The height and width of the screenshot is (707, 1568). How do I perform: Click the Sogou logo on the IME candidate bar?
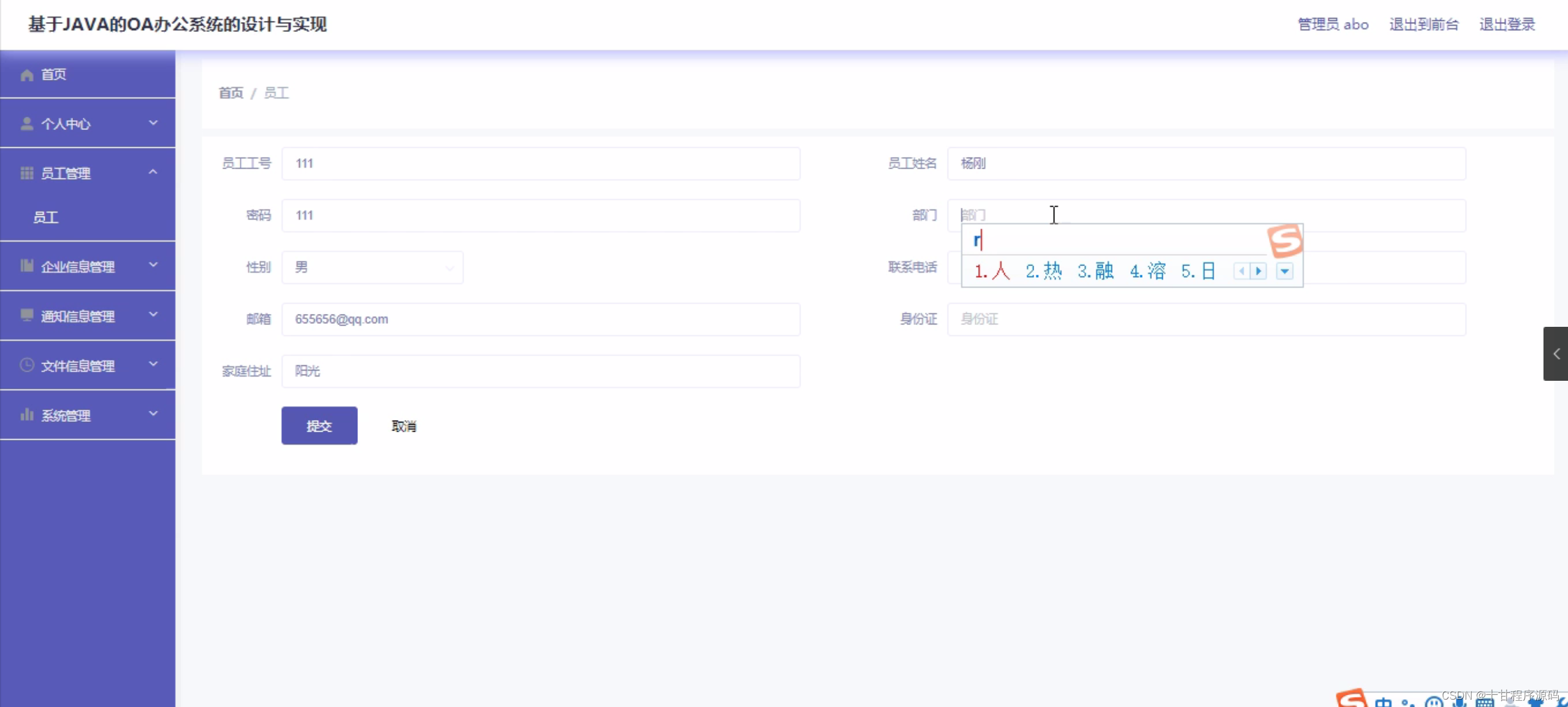click(1285, 240)
